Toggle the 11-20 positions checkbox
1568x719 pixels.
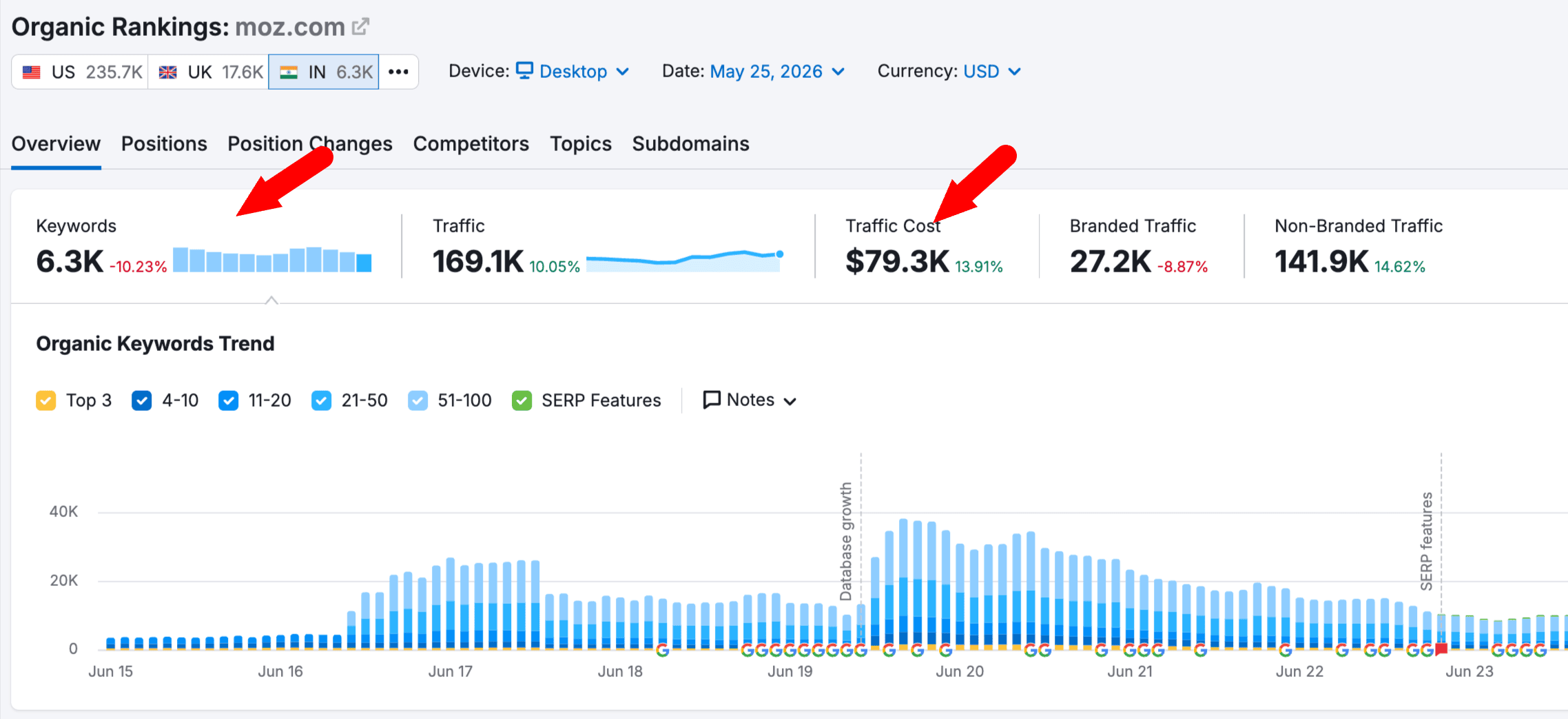click(x=229, y=401)
